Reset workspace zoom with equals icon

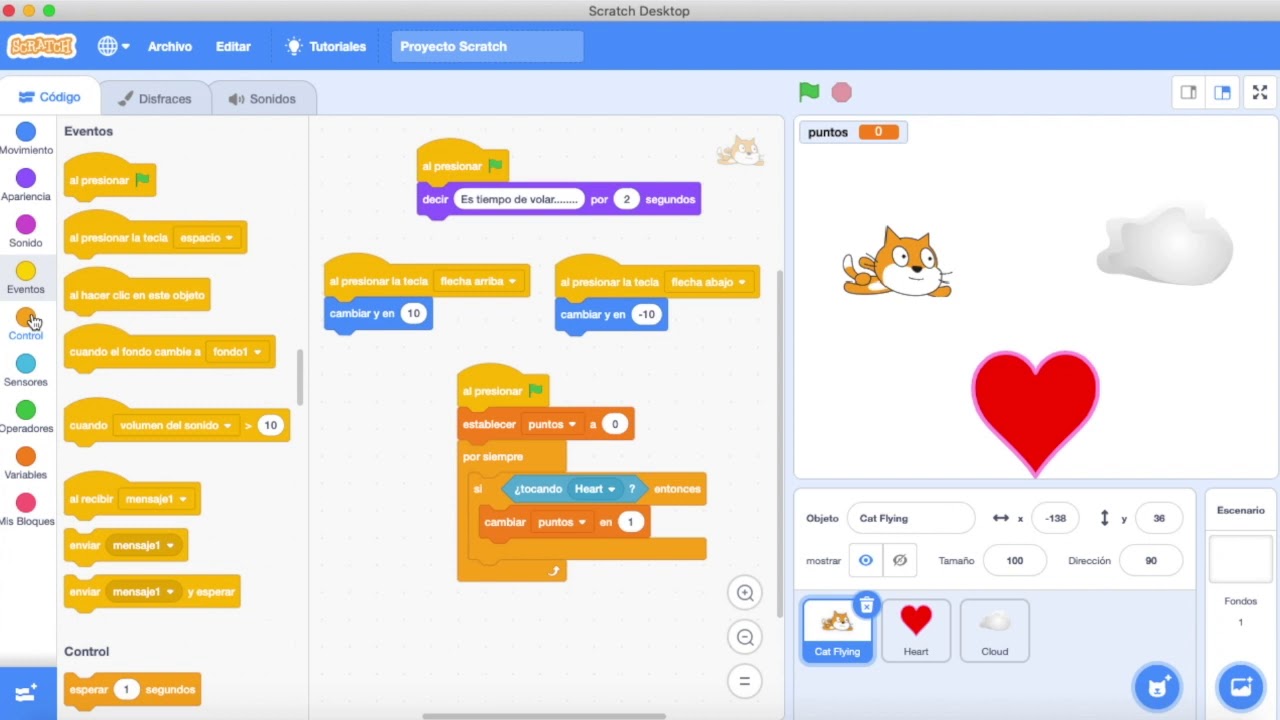tap(745, 681)
